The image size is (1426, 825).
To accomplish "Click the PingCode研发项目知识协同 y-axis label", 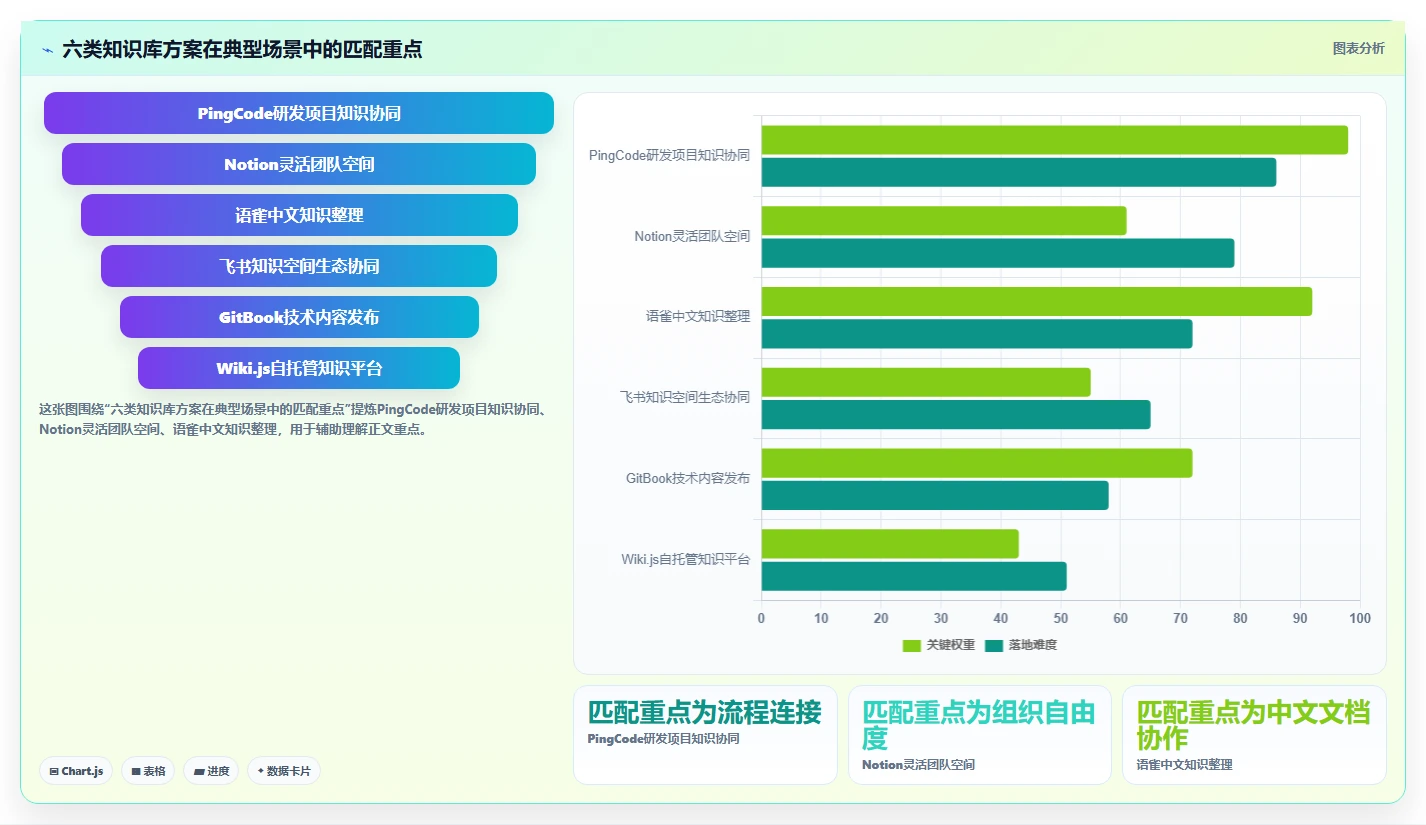I will (x=669, y=155).
